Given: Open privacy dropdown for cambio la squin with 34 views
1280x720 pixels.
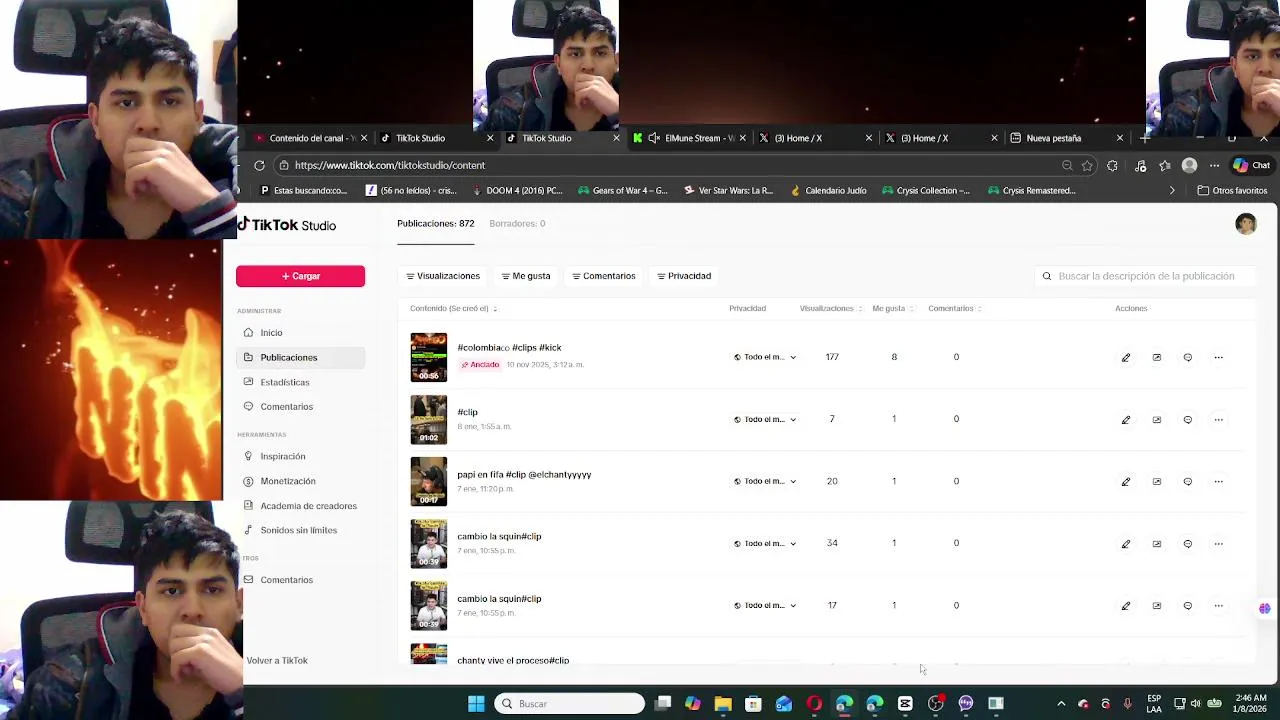Looking at the screenshot, I should tap(765, 543).
